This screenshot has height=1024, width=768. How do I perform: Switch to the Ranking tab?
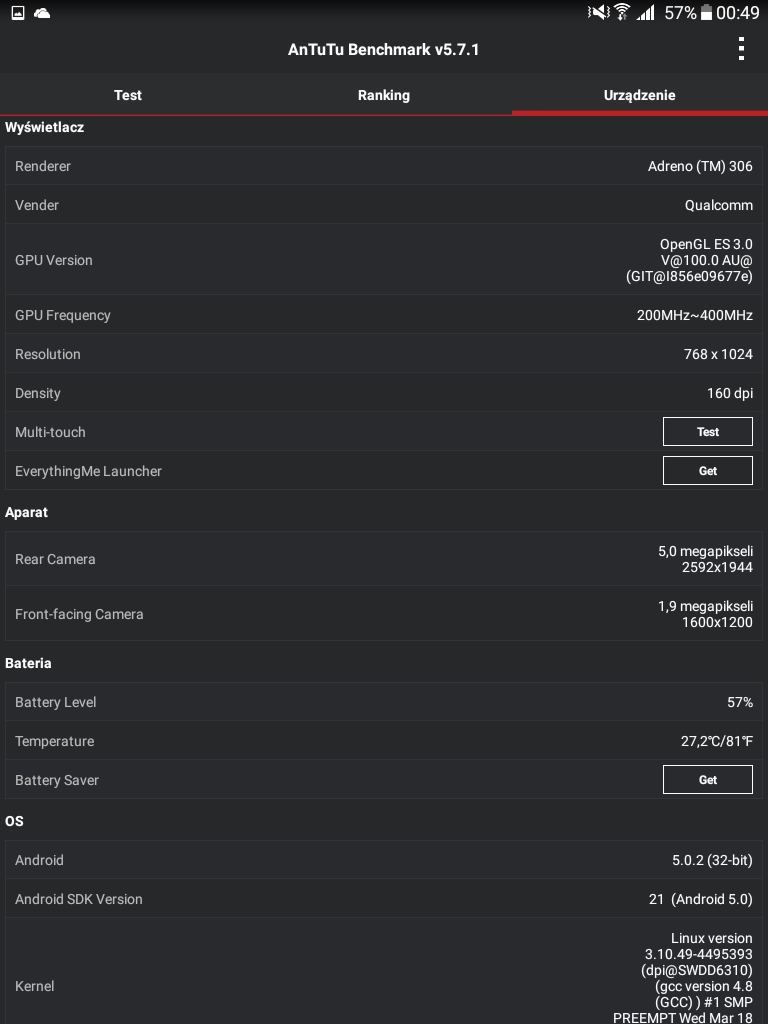click(x=384, y=95)
